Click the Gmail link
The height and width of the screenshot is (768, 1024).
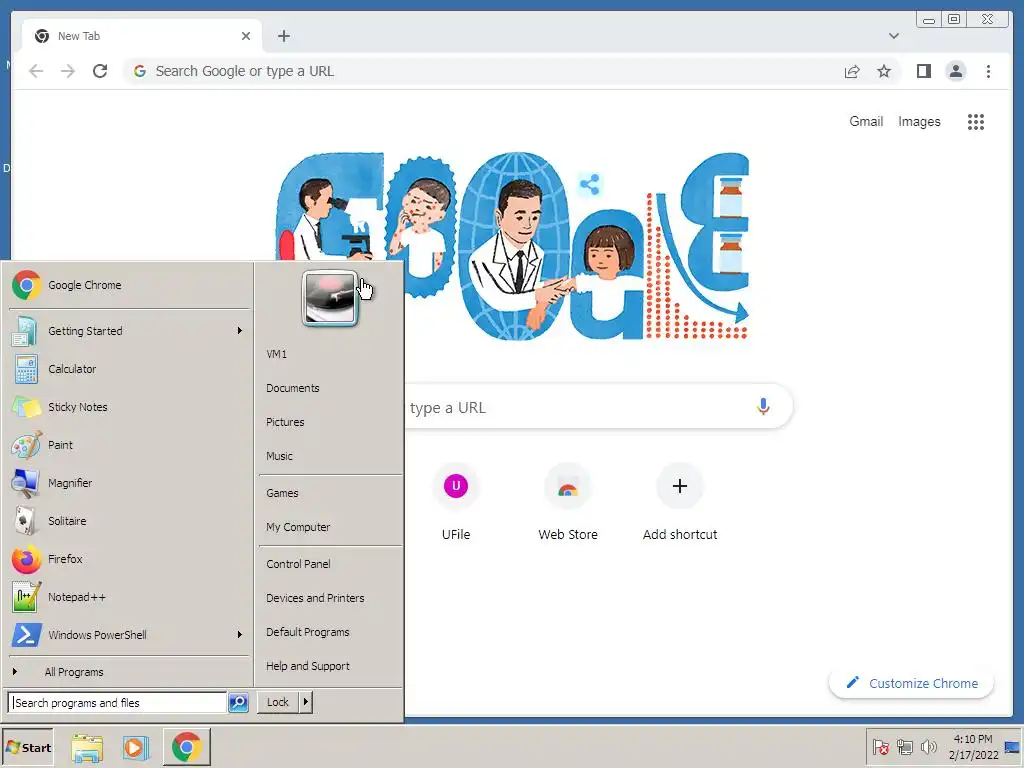866,121
